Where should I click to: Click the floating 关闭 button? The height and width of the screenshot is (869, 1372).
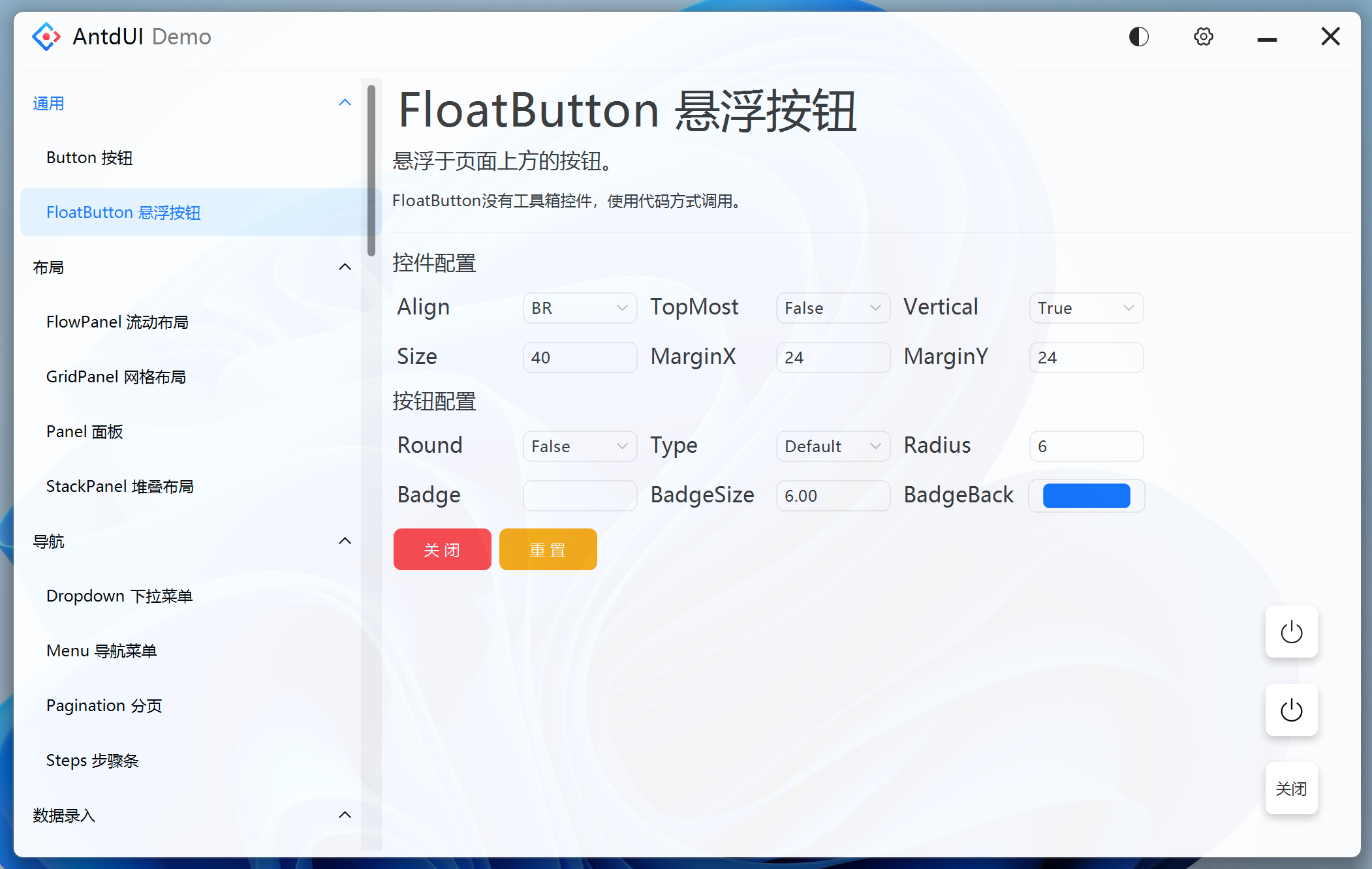pyautogui.click(x=1290, y=788)
